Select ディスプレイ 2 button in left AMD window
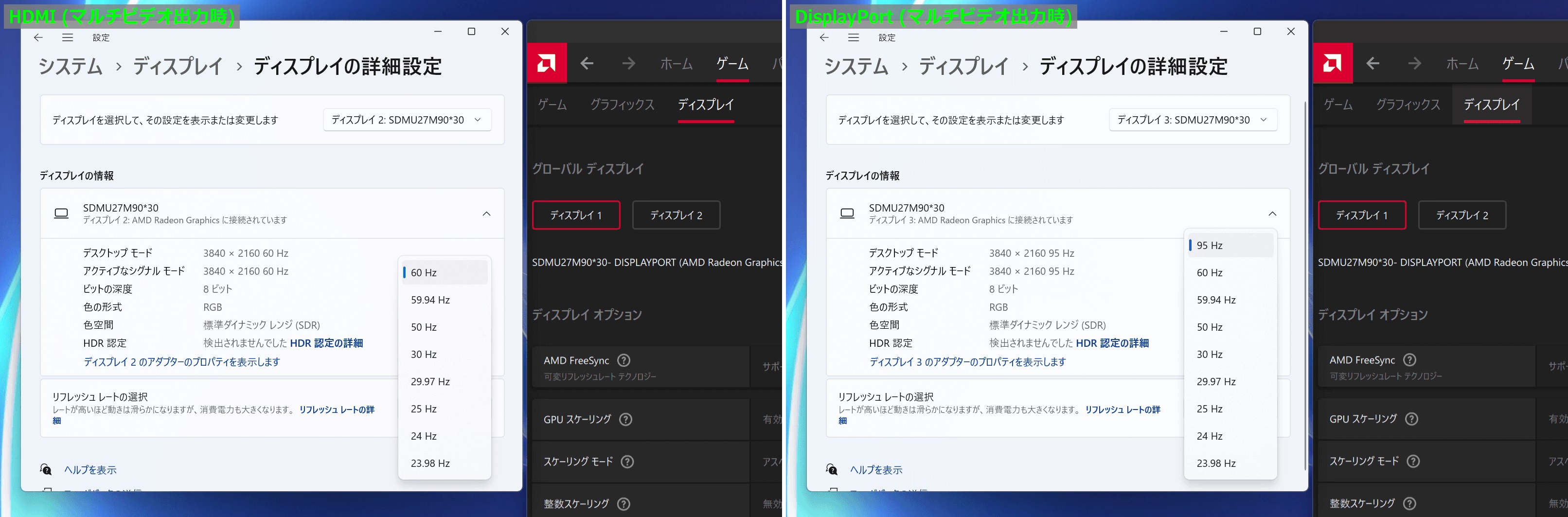Image resolution: width=1568 pixels, height=517 pixels. click(x=676, y=215)
